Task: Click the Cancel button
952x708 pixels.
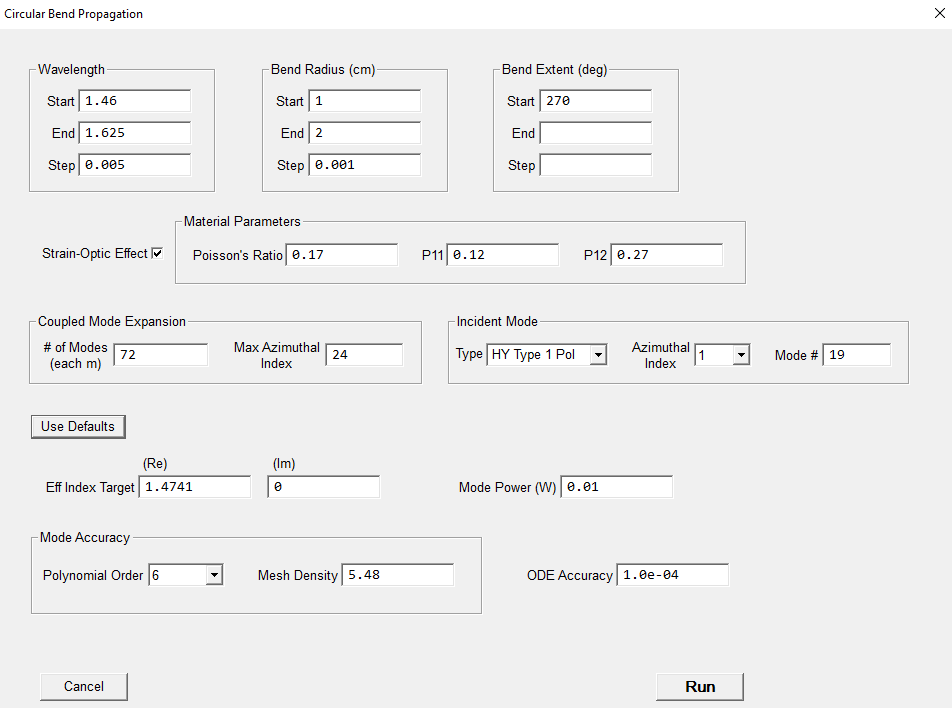Action: pos(84,687)
